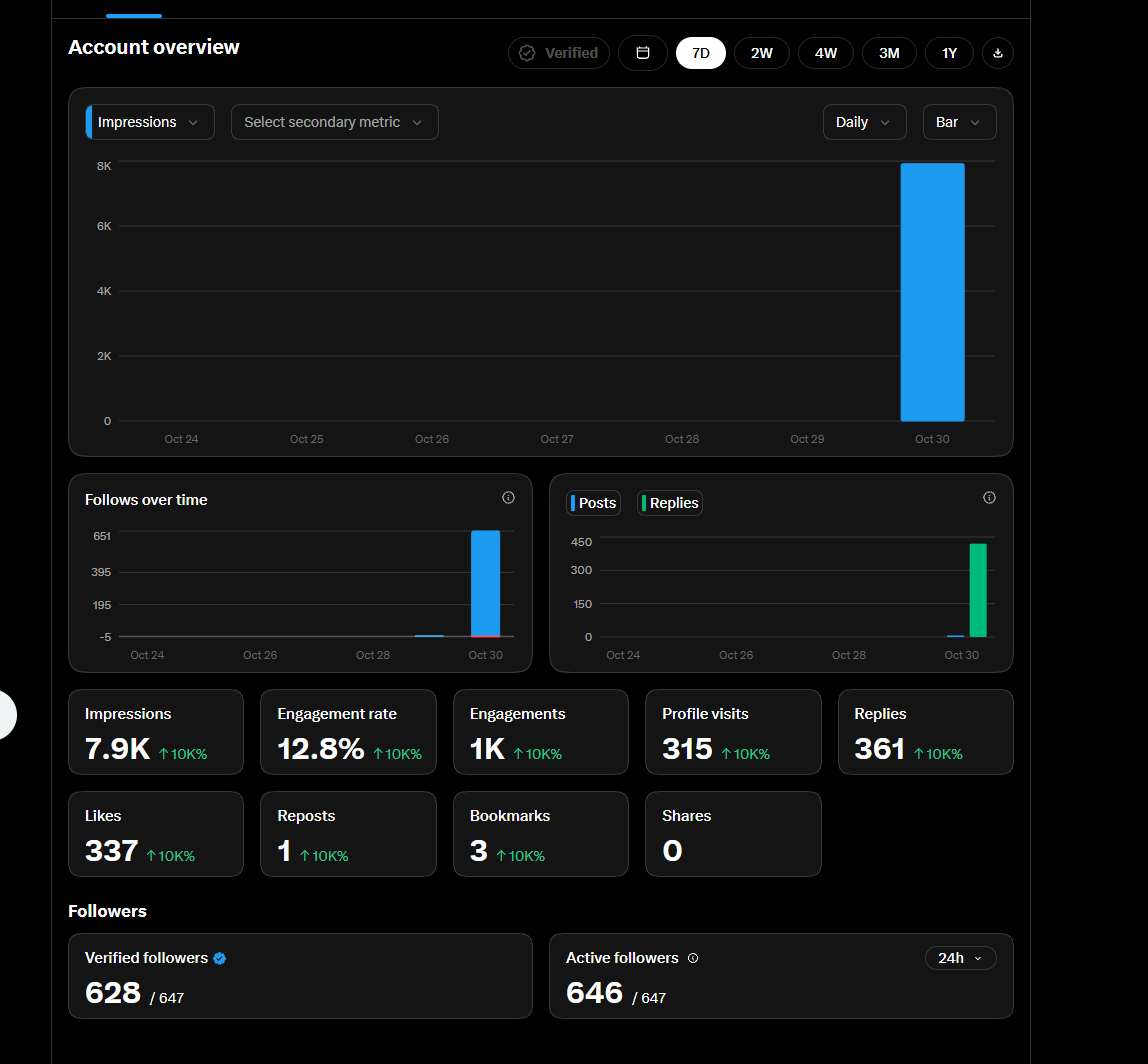
Task: Click the green replies bar in chart
Action: [x=978, y=590]
